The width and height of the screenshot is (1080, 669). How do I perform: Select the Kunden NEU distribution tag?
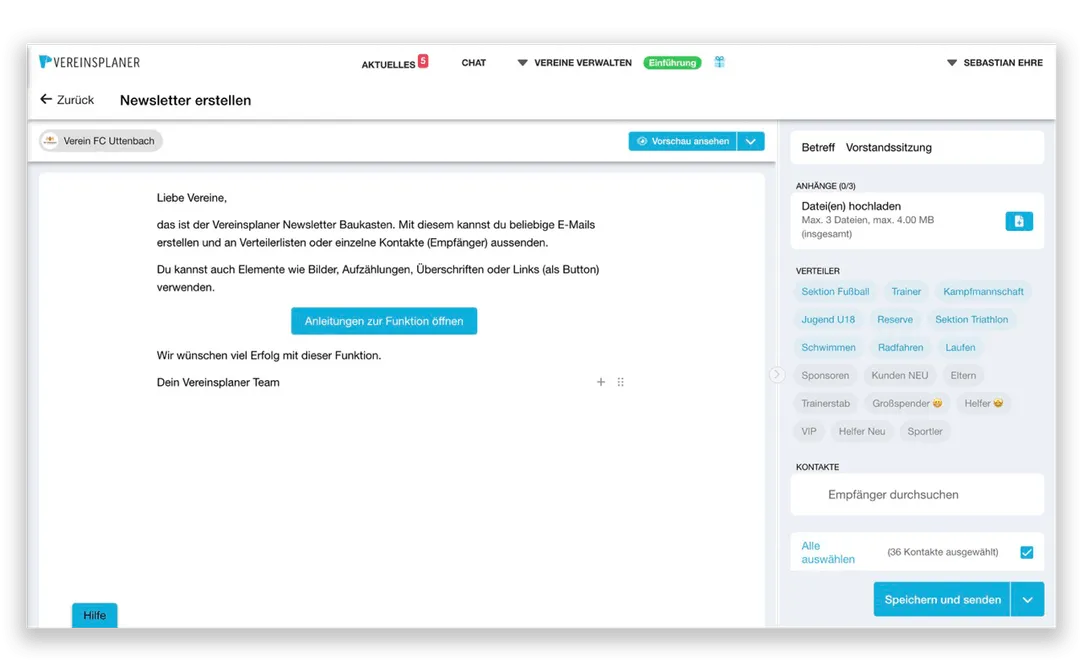(900, 375)
